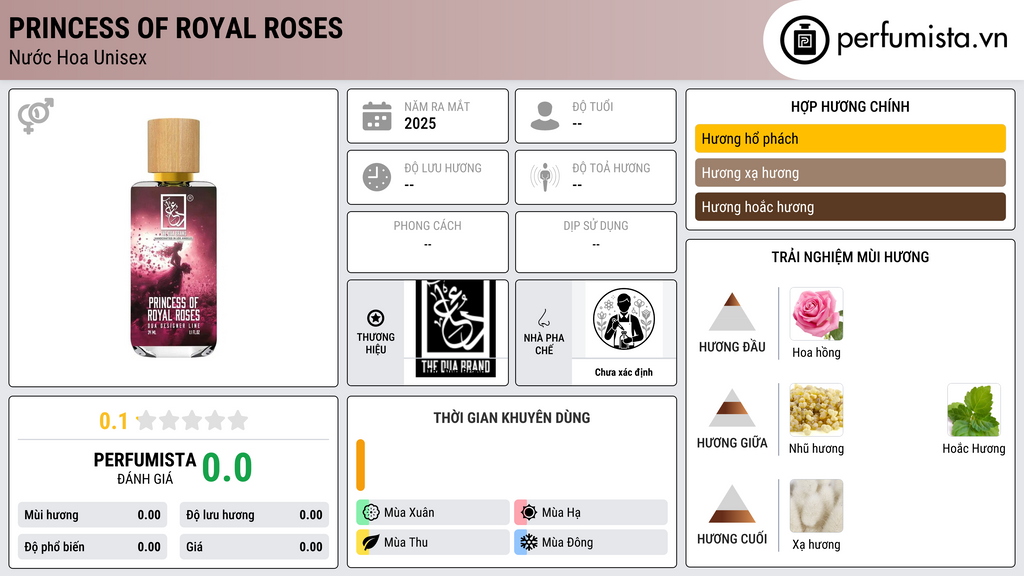Click the Hương đầu pyramid icon
This screenshot has width=1024, height=576.
[x=732, y=312]
